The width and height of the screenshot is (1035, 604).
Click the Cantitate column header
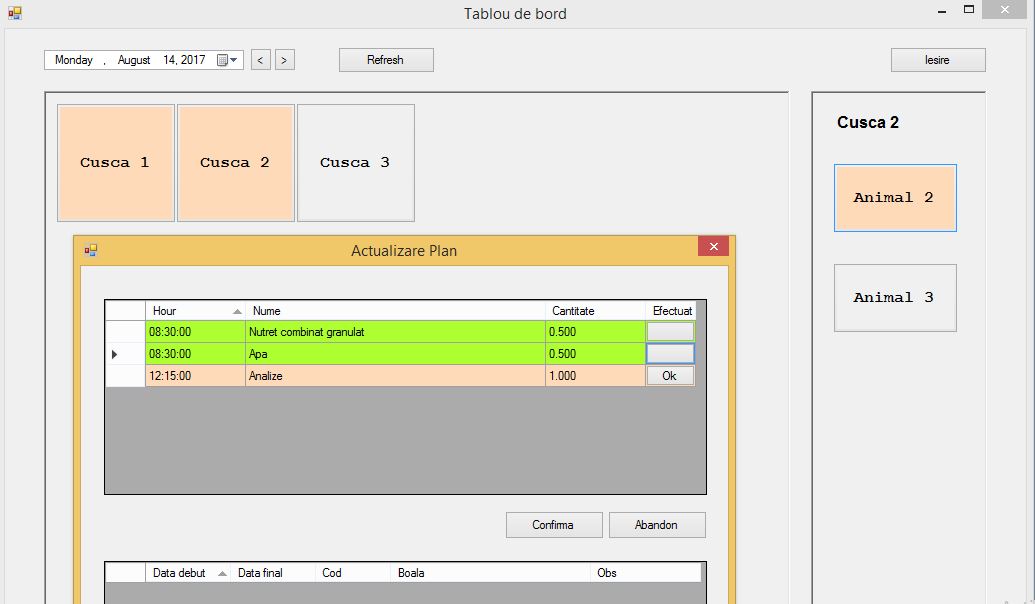pos(595,311)
